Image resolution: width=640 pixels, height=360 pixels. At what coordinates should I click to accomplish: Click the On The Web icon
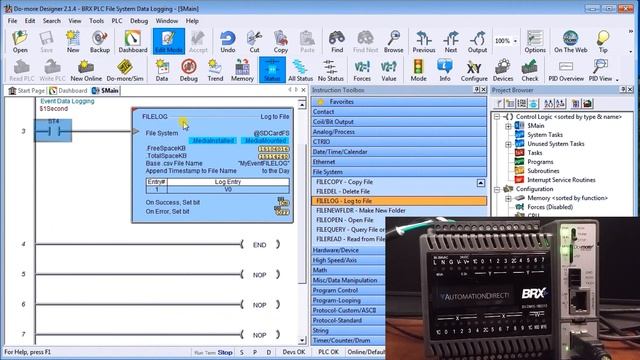point(571,41)
